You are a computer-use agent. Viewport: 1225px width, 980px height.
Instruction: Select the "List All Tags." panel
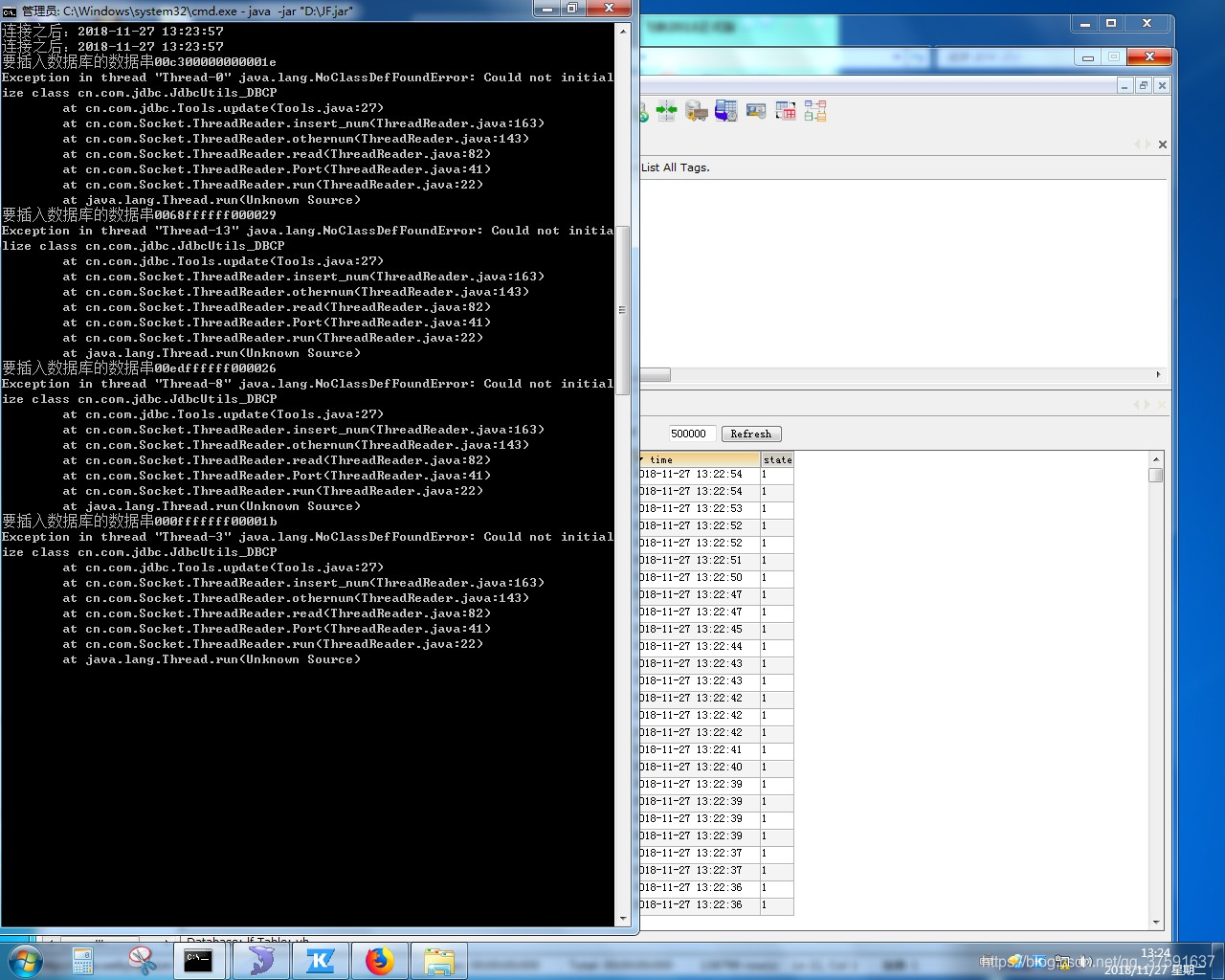click(x=673, y=167)
